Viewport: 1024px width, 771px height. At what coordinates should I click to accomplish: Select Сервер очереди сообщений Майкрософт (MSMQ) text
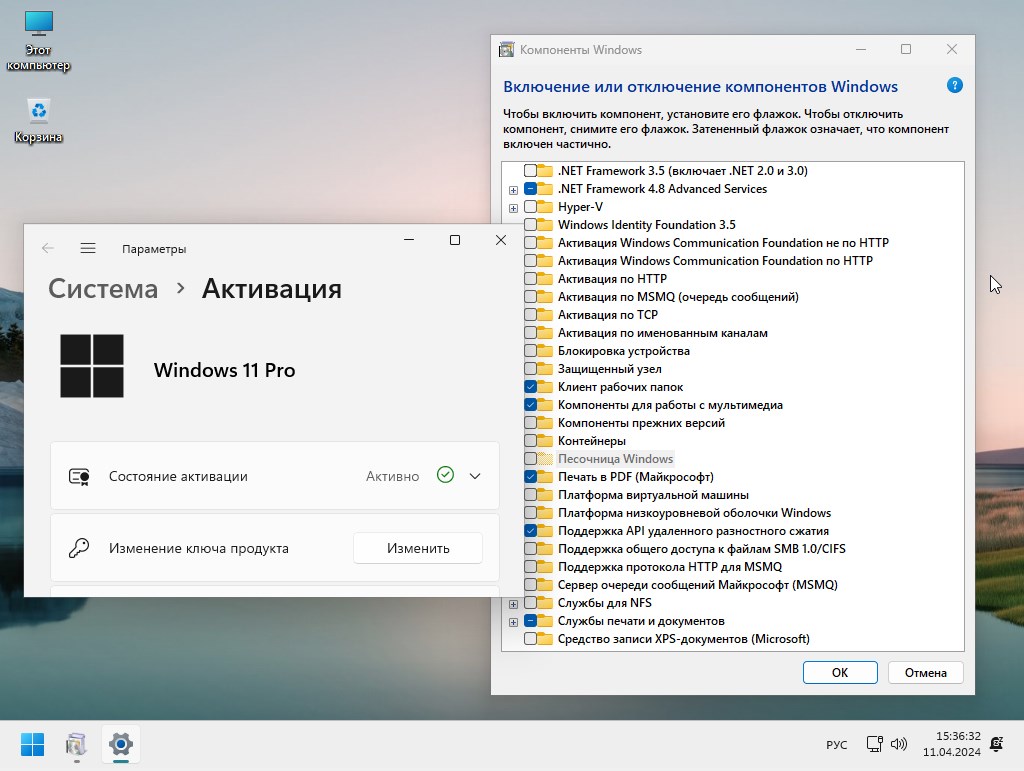coord(697,585)
